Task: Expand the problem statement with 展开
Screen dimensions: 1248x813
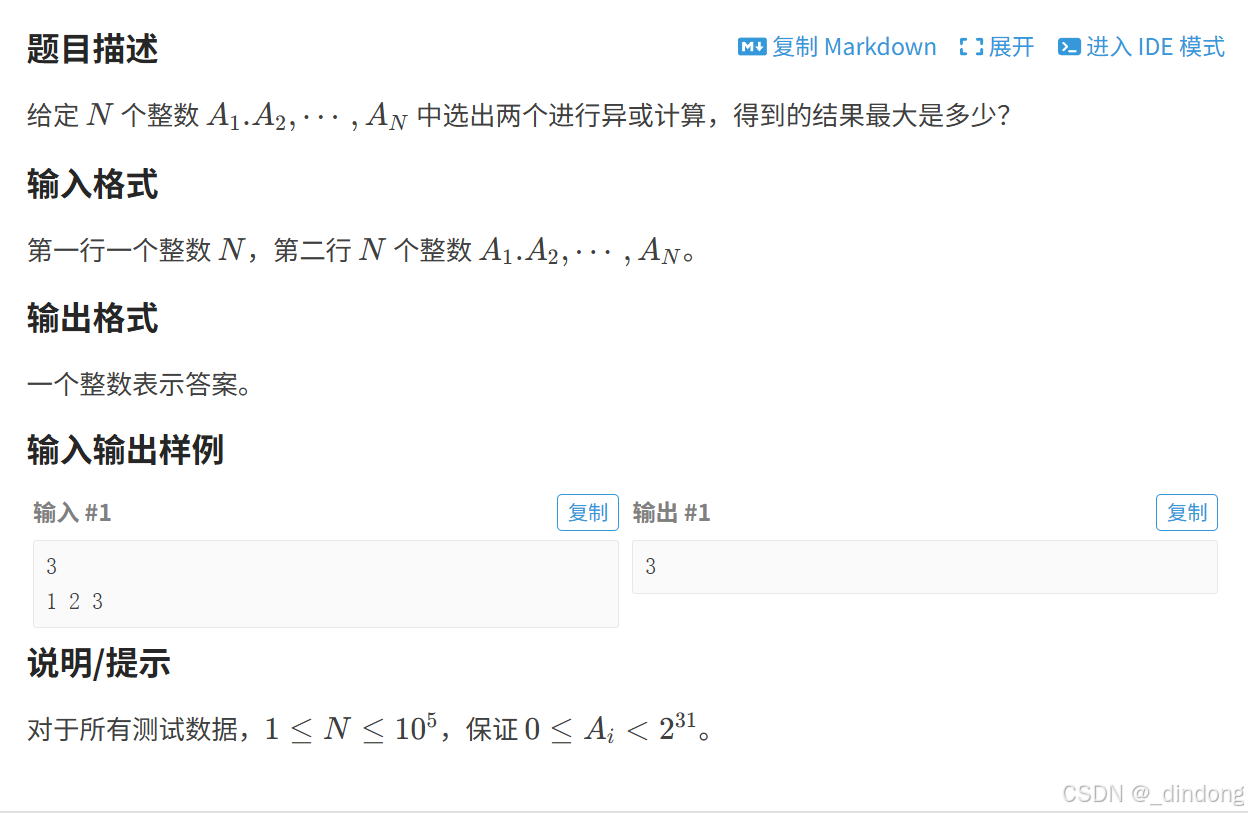Action: click(1011, 47)
